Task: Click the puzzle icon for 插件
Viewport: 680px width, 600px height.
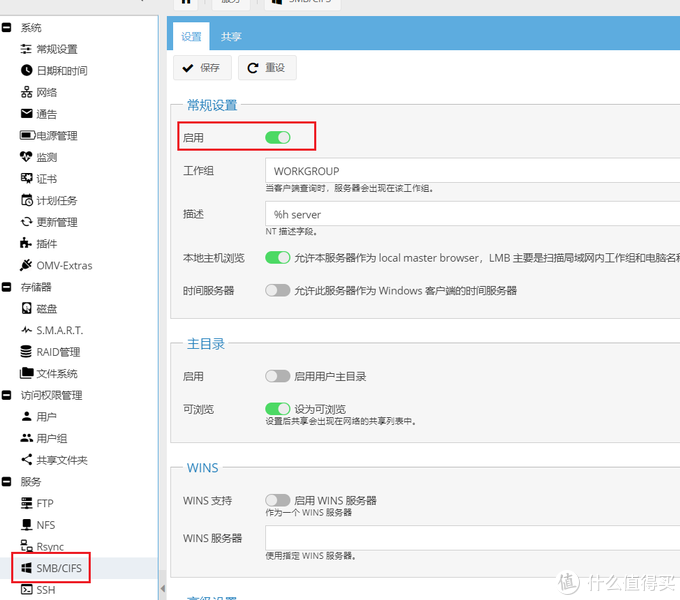Action: tap(26, 243)
